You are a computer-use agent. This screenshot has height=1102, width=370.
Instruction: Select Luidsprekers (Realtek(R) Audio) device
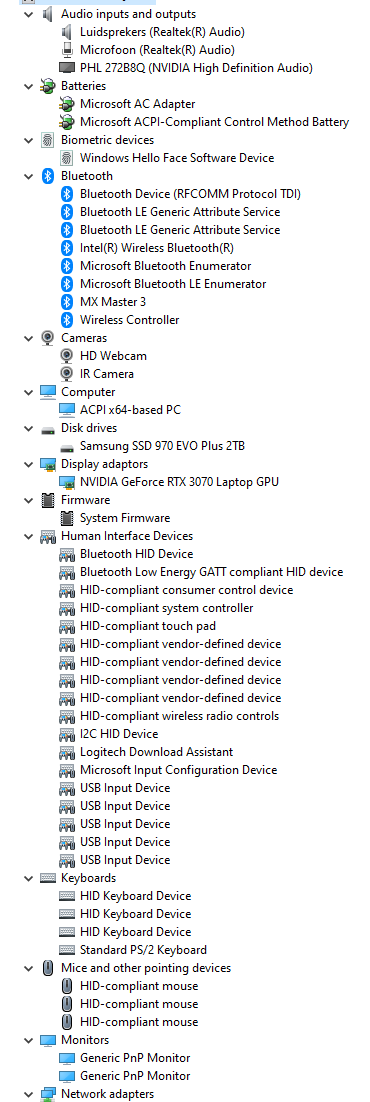(162, 32)
